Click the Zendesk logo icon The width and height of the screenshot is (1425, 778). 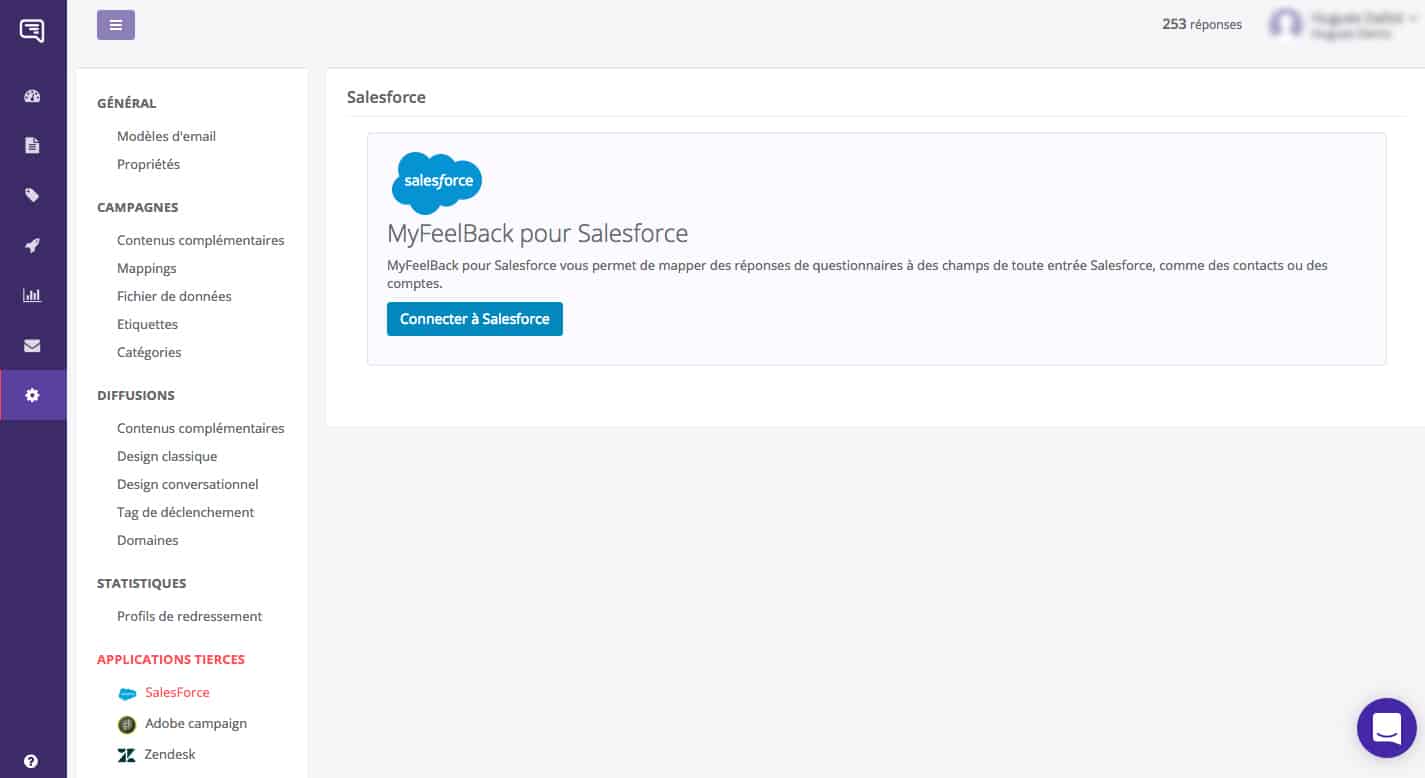(127, 755)
